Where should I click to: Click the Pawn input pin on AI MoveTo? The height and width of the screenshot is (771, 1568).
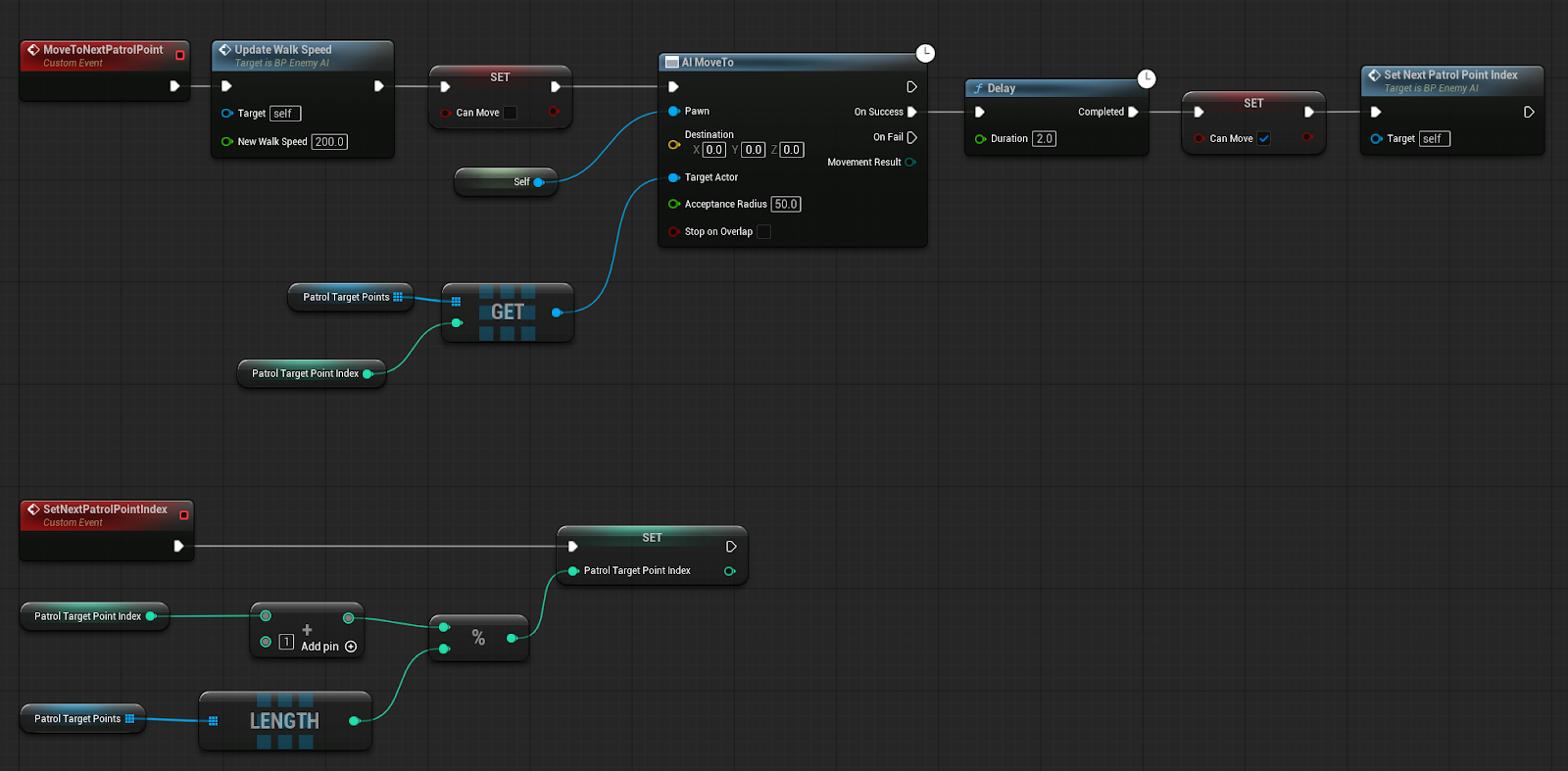(674, 112)
